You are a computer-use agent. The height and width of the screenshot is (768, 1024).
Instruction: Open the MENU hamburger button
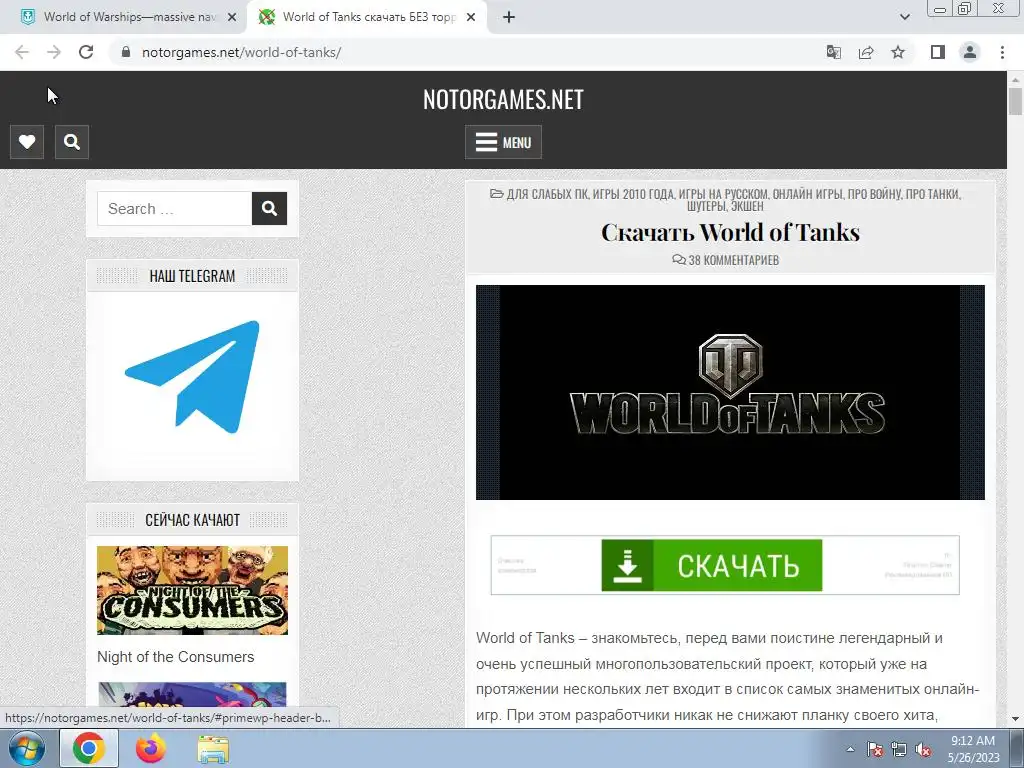pos(503,142)
